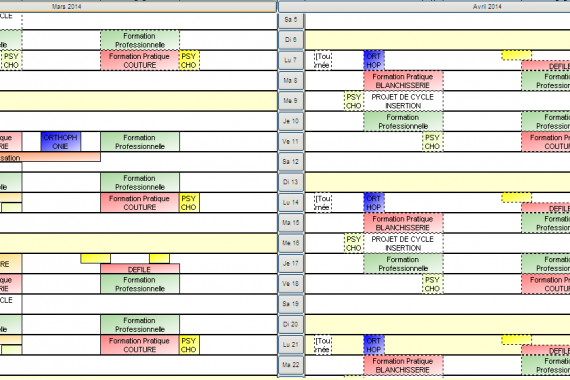Open PSY CHO event on Me 16

coord(354,243)
